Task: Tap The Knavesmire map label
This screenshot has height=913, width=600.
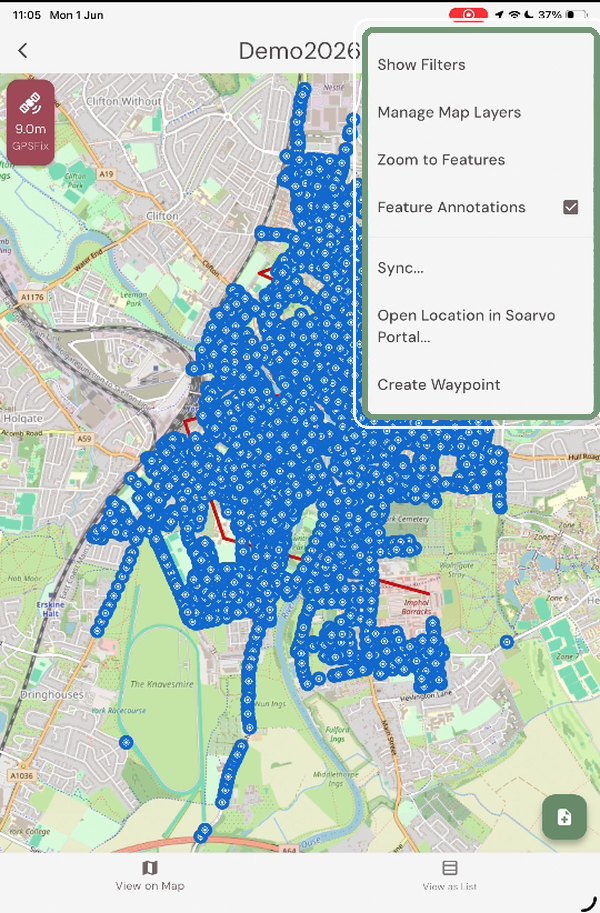Action: coord(162,684)
